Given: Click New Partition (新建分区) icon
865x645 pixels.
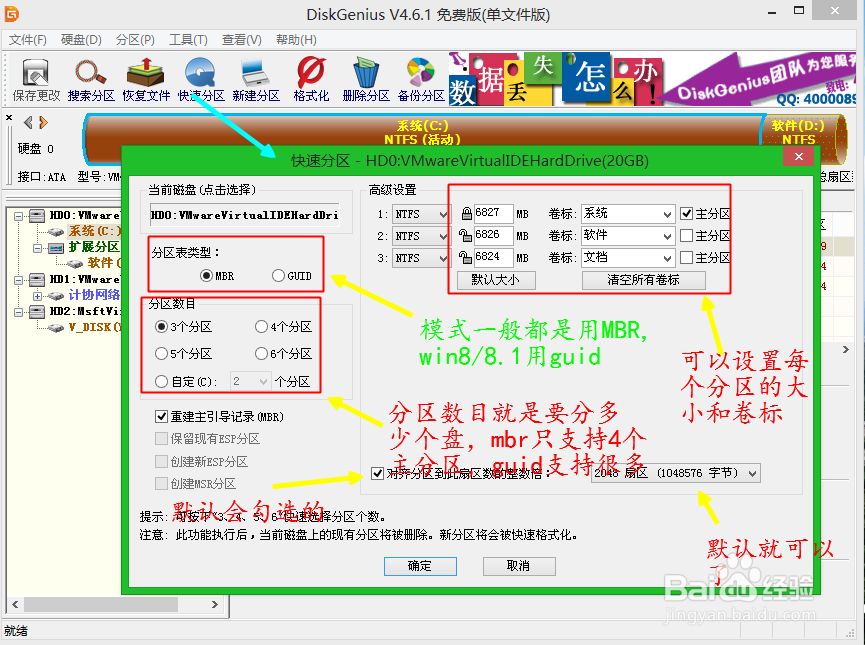Looking at the screenshot, I should [256, 80].
